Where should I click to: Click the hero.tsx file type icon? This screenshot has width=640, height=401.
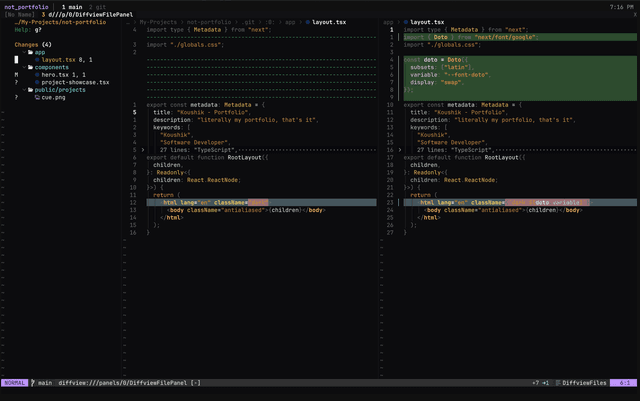[37, 75]
